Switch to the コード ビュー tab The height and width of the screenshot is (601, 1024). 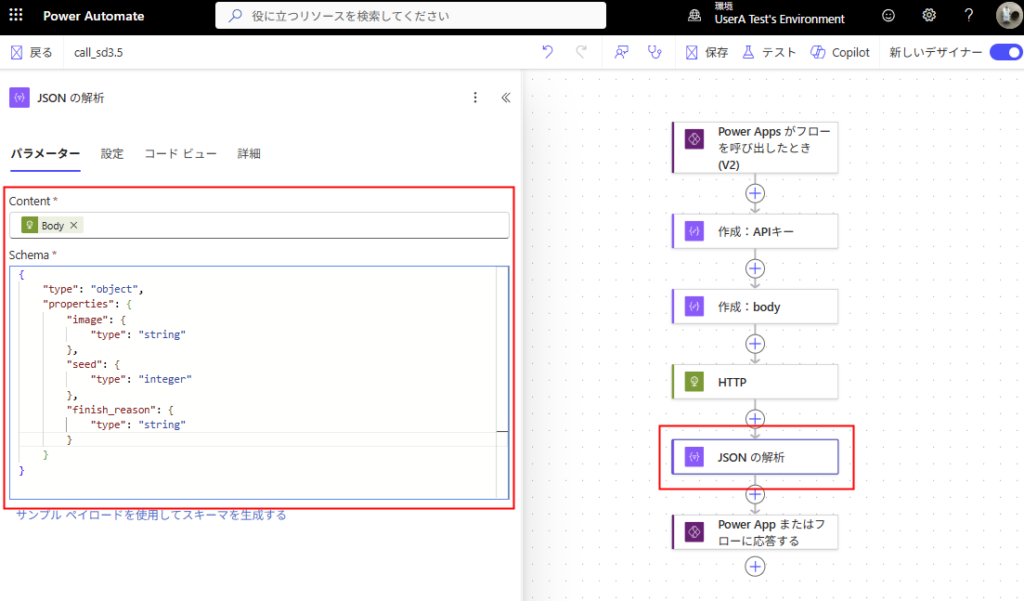pyautogui.click(x=180, y=154)
